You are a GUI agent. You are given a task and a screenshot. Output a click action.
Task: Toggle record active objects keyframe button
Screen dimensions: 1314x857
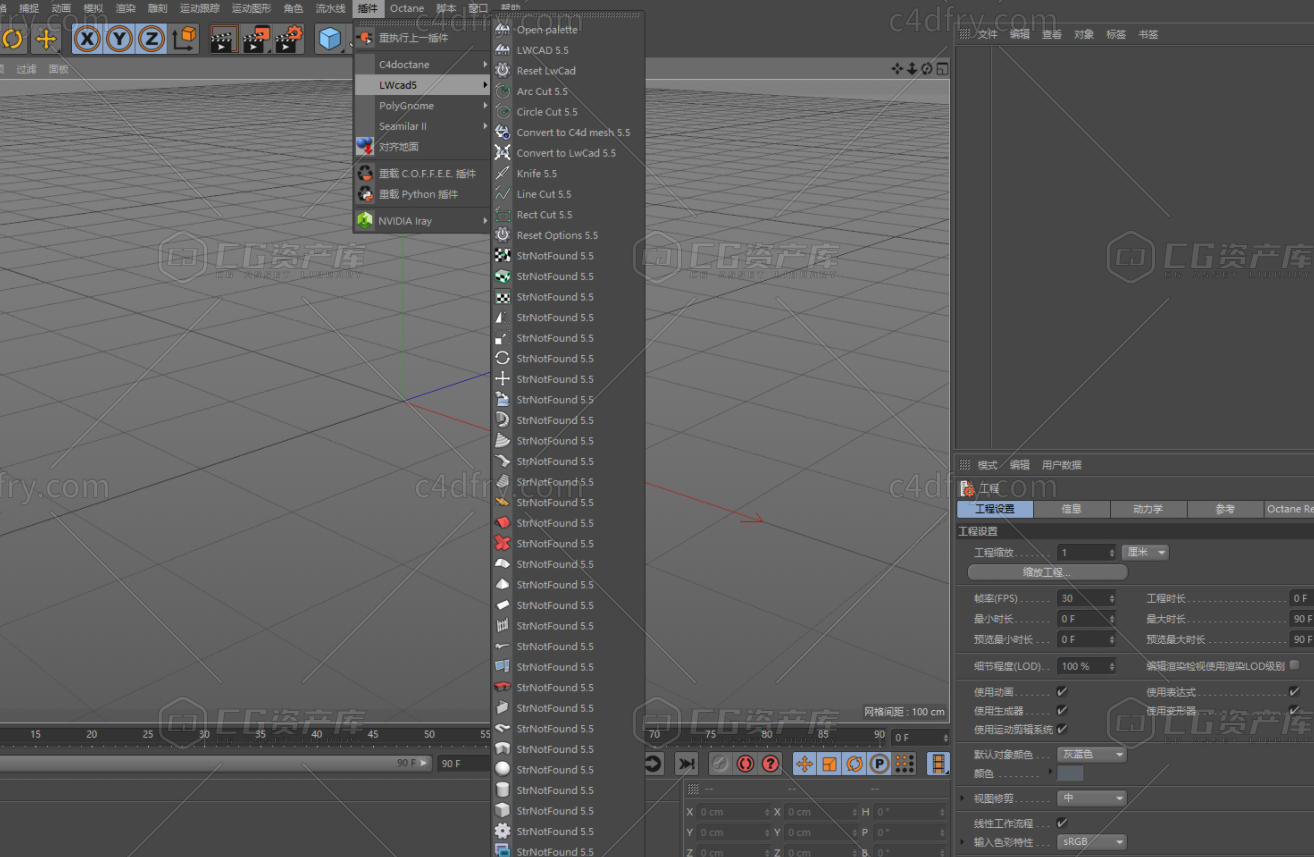click(x=720, y=764)
